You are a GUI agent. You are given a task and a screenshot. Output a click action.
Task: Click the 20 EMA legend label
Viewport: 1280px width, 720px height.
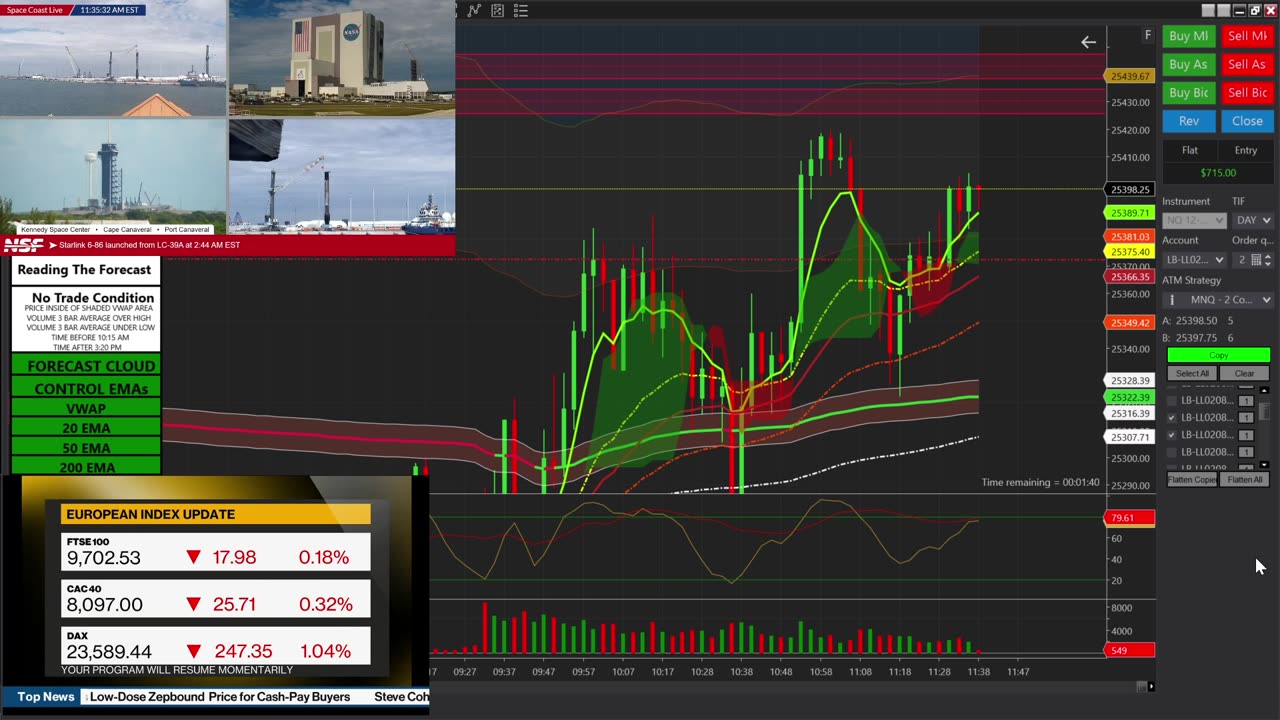pos(86,428)
